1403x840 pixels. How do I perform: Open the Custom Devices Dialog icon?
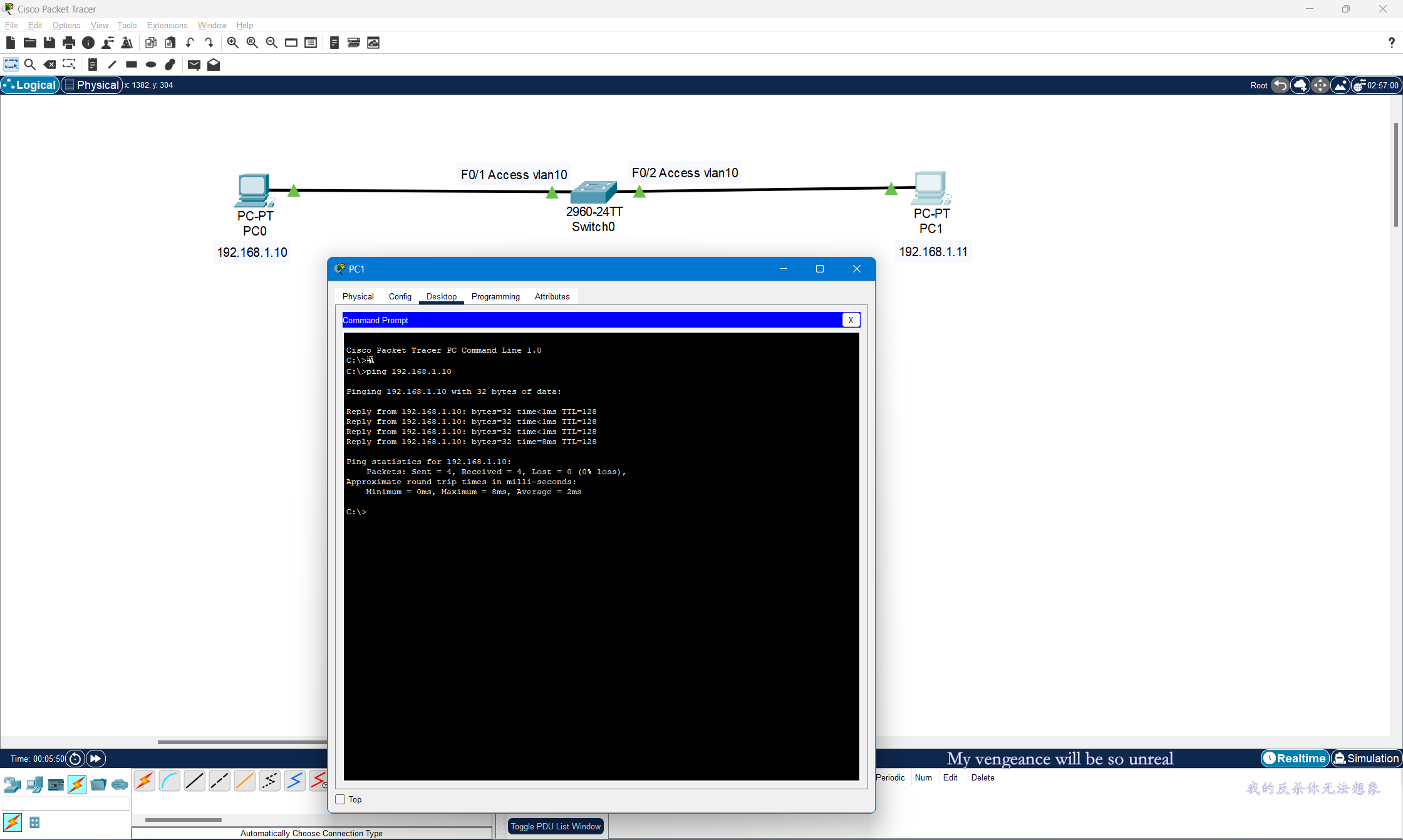(x=311, y=43)
